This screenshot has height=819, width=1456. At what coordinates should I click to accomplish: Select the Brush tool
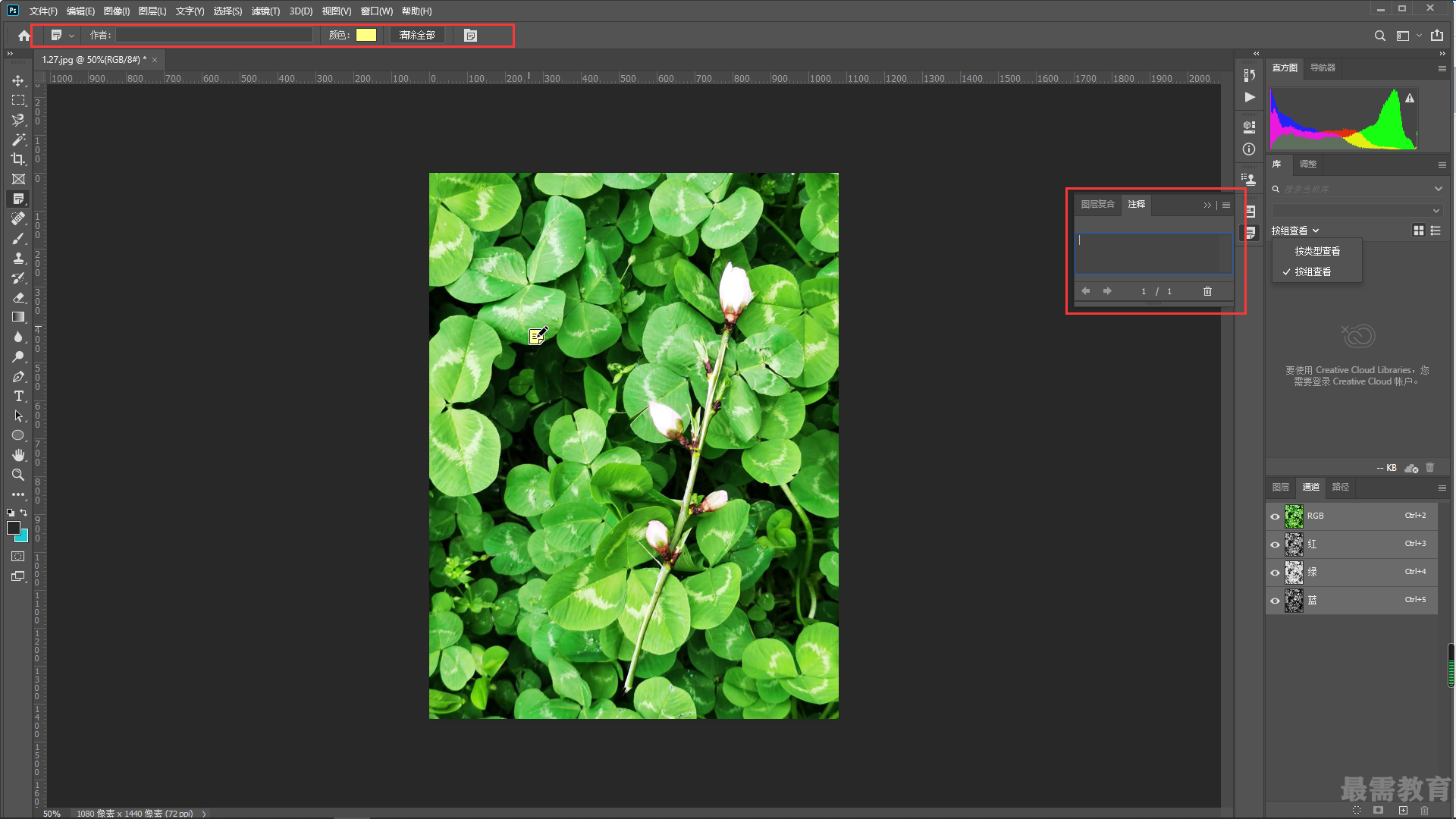coord(18,238)
